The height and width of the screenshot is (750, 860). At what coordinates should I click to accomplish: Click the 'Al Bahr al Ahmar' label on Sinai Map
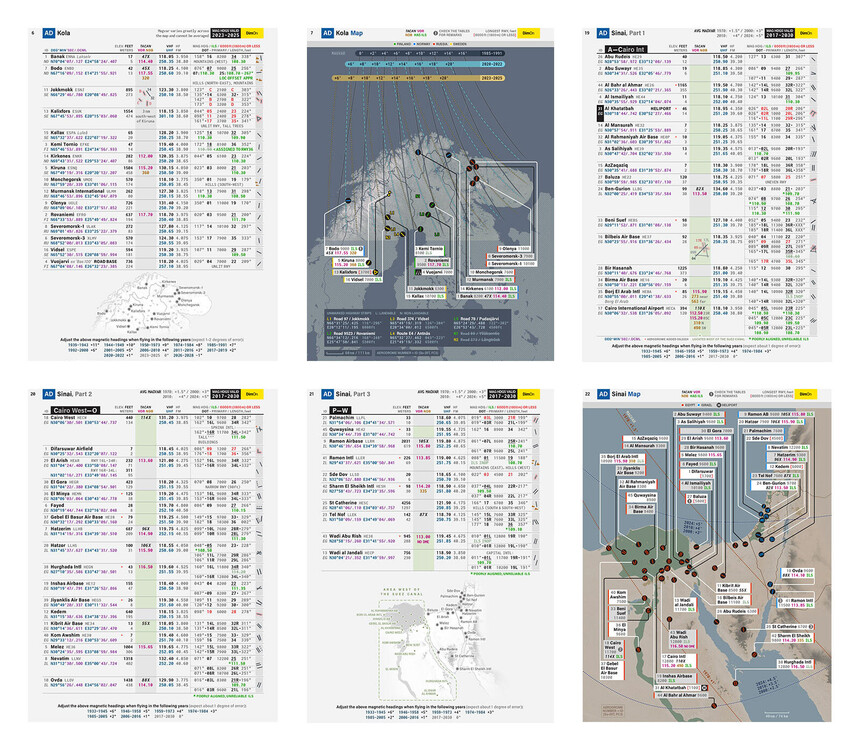(680, 695)
